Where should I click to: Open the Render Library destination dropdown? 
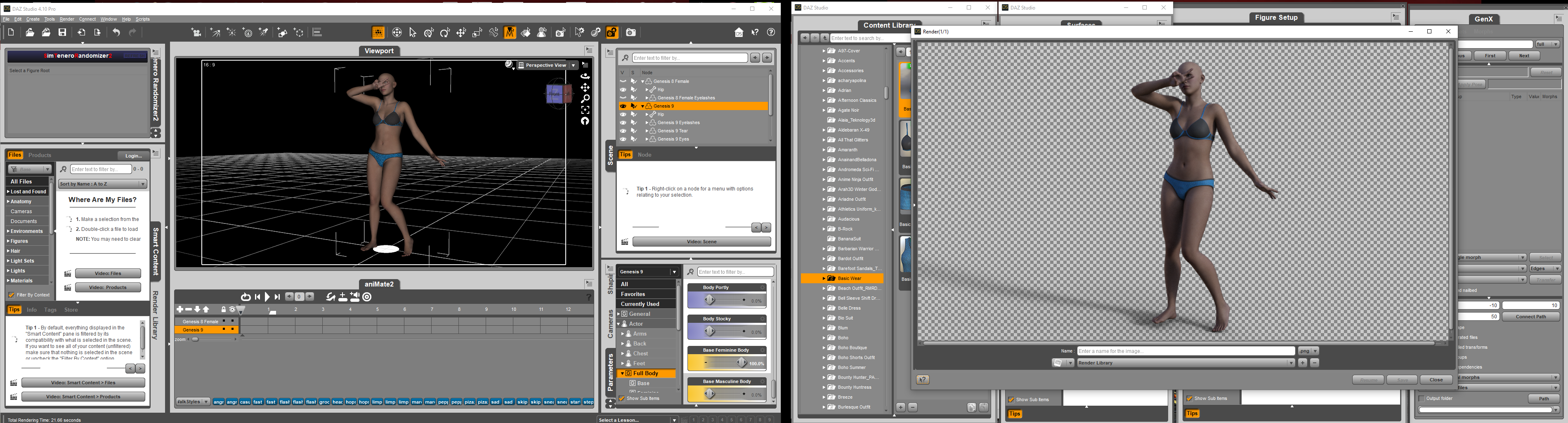[x=1186, y=363]
